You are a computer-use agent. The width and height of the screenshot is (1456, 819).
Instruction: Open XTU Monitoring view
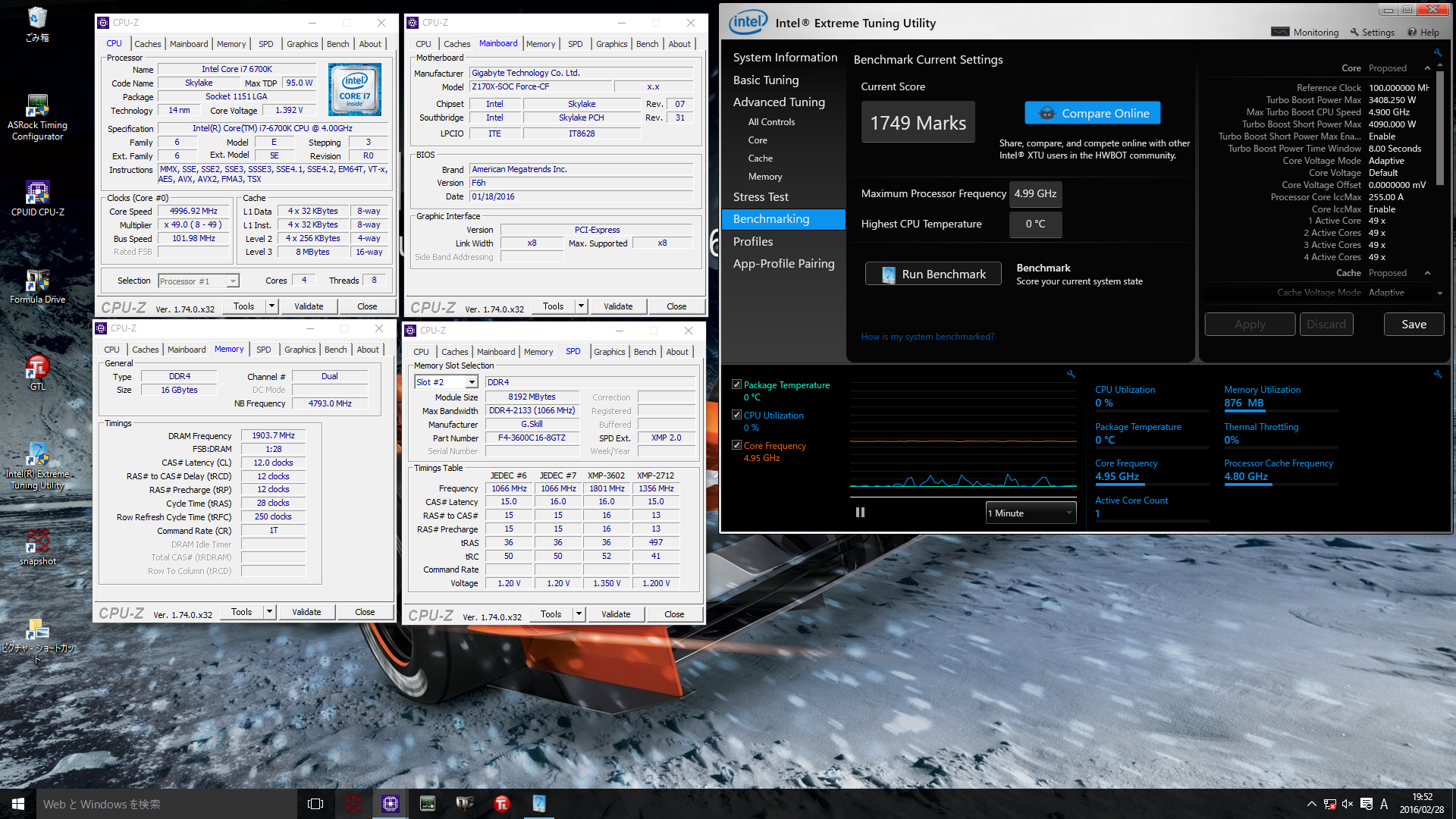point(1305,32)
